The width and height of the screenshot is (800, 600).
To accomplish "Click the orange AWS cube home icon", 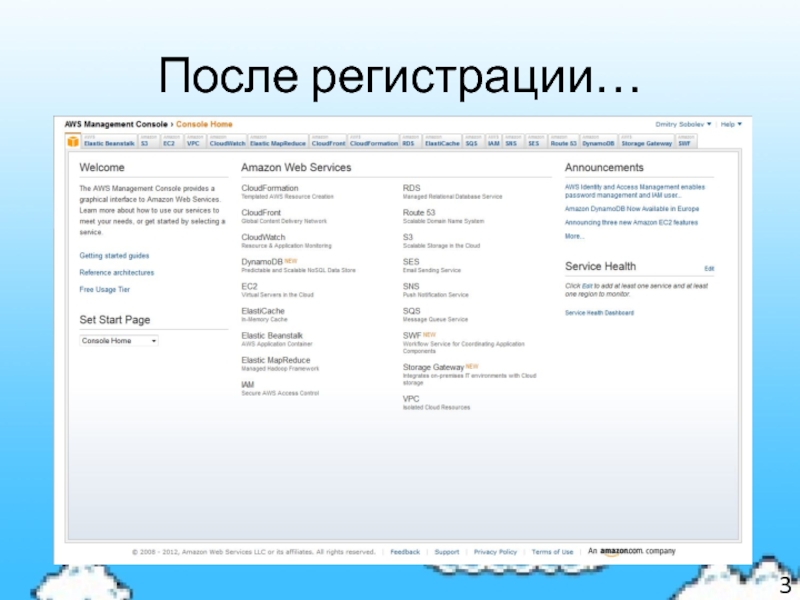I will [x=73, y=141].
